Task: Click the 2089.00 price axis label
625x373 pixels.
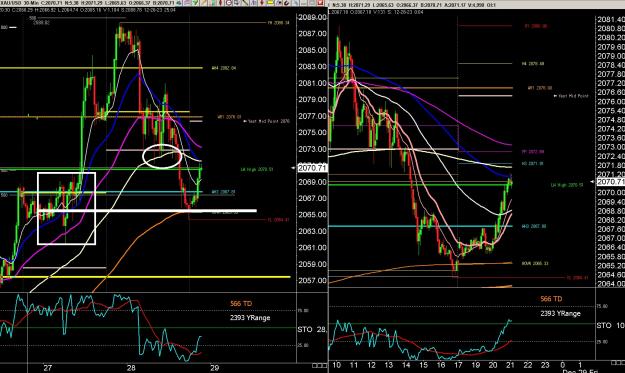Action: pyautogui.click(x=312, y=18)
